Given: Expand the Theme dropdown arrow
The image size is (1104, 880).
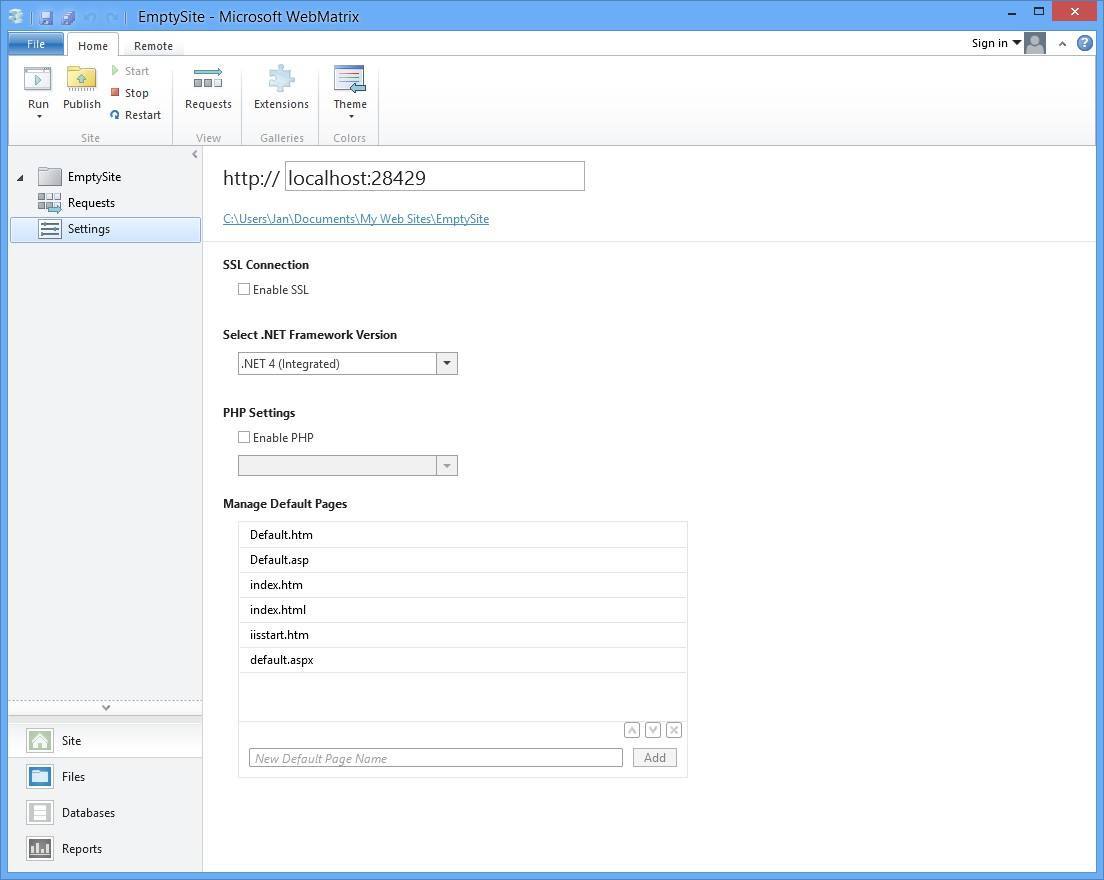Looking at the screenshot, I should click(351, 117).
